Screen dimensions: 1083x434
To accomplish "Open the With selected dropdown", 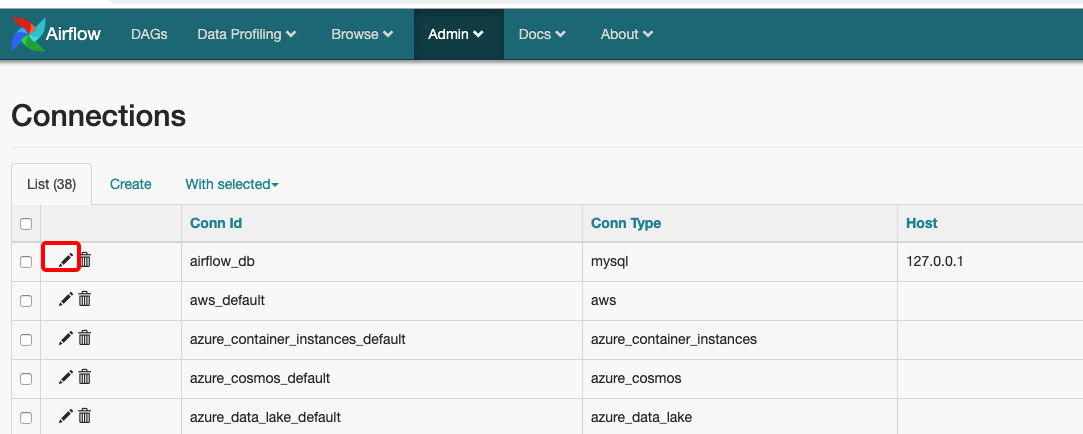I will click(x=231, y=184).
